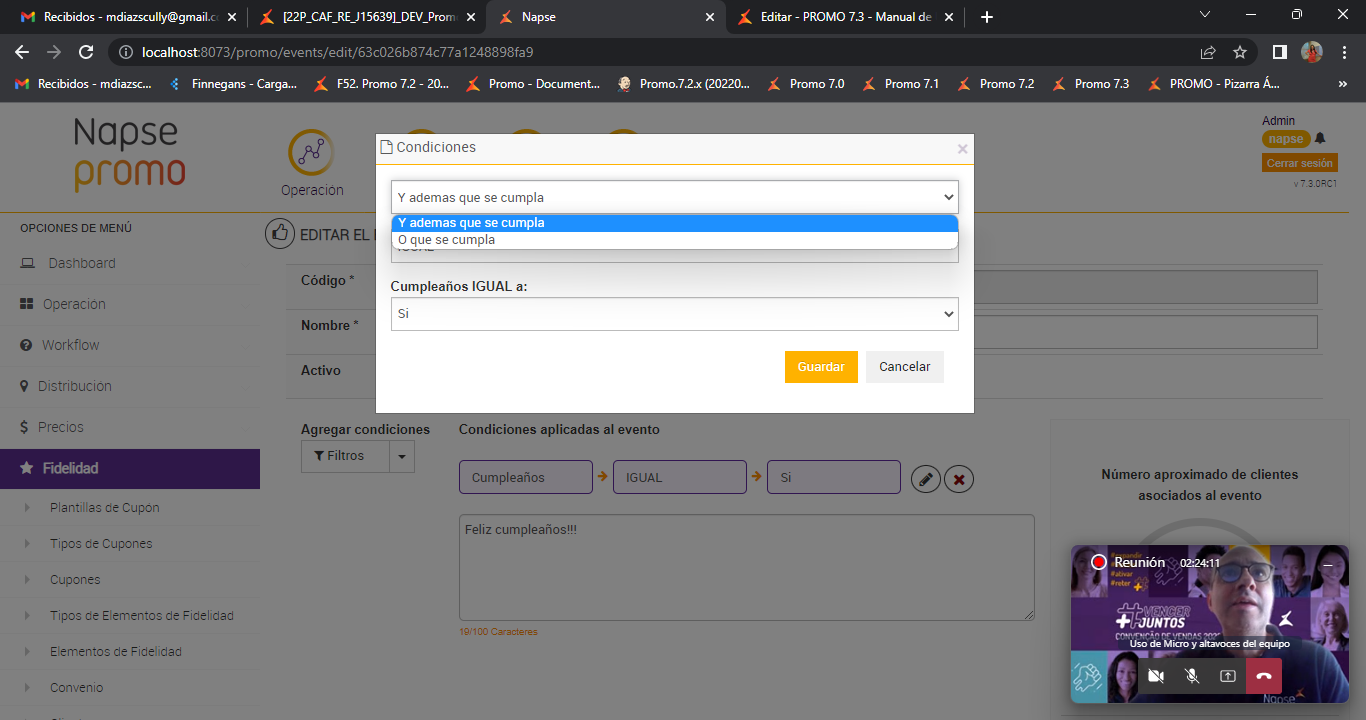Click the notification bell icon
Viewport: 1366px width, 720px height.
pos(1320,138)
